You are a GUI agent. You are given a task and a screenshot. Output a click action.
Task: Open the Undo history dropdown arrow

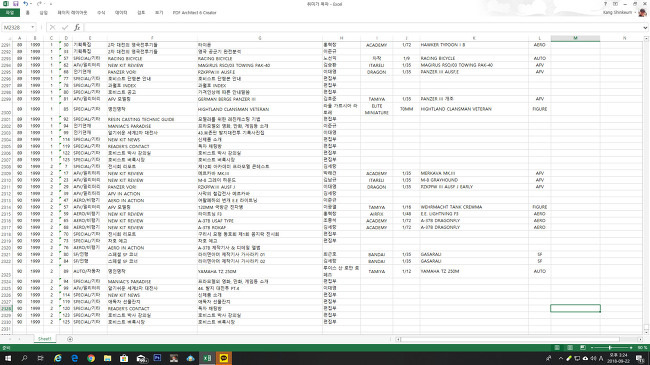click(32, 4)
